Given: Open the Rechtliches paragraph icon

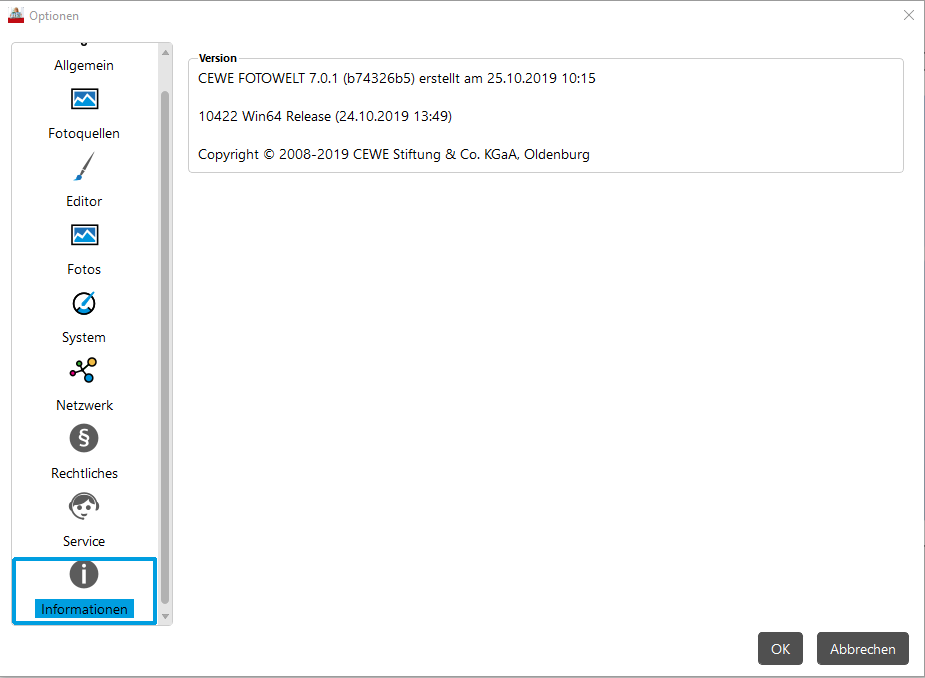Looking at the screenshot, I should (x=84, y=438).
